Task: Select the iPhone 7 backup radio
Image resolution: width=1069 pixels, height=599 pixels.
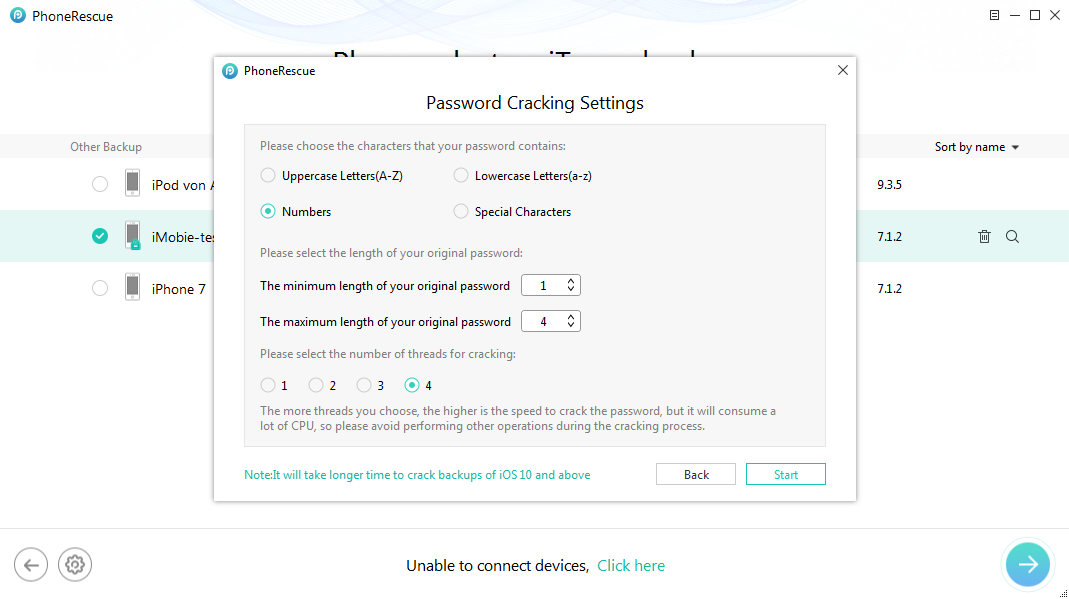Action: 99,289
